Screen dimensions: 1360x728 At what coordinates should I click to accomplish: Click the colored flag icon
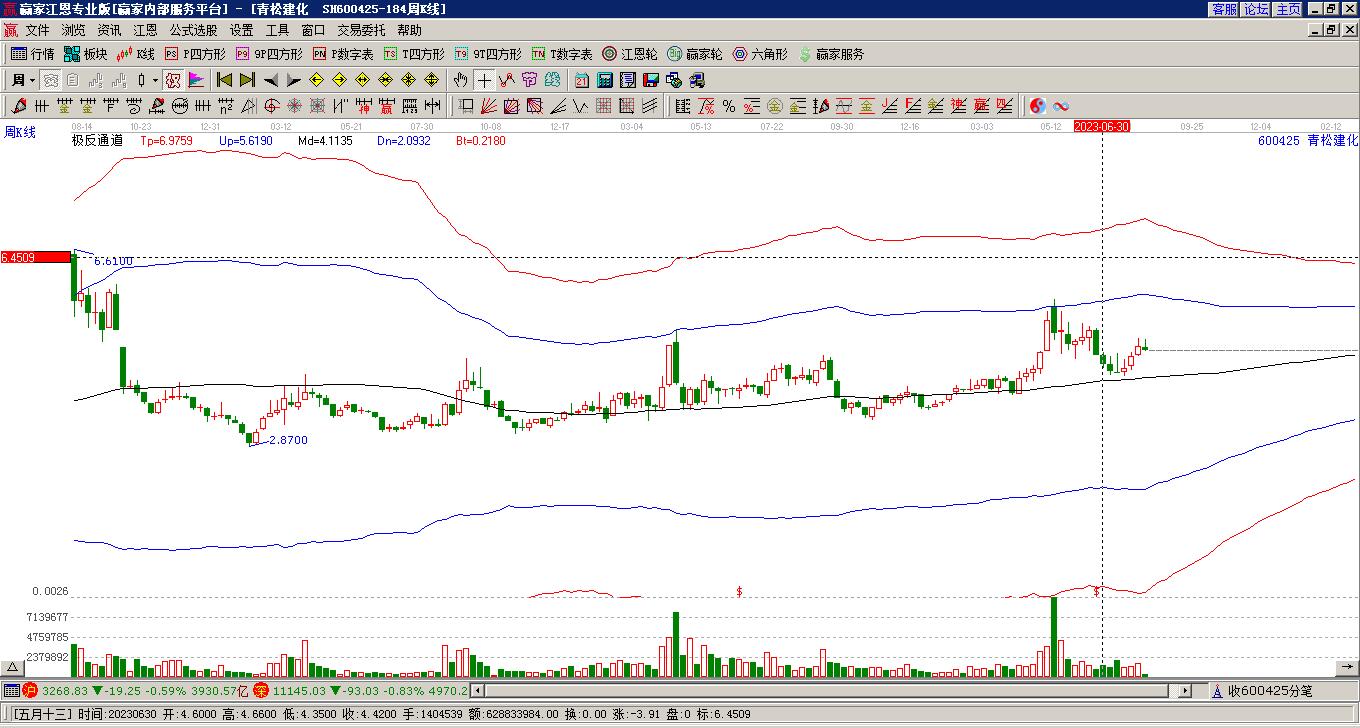click(196, 80)
